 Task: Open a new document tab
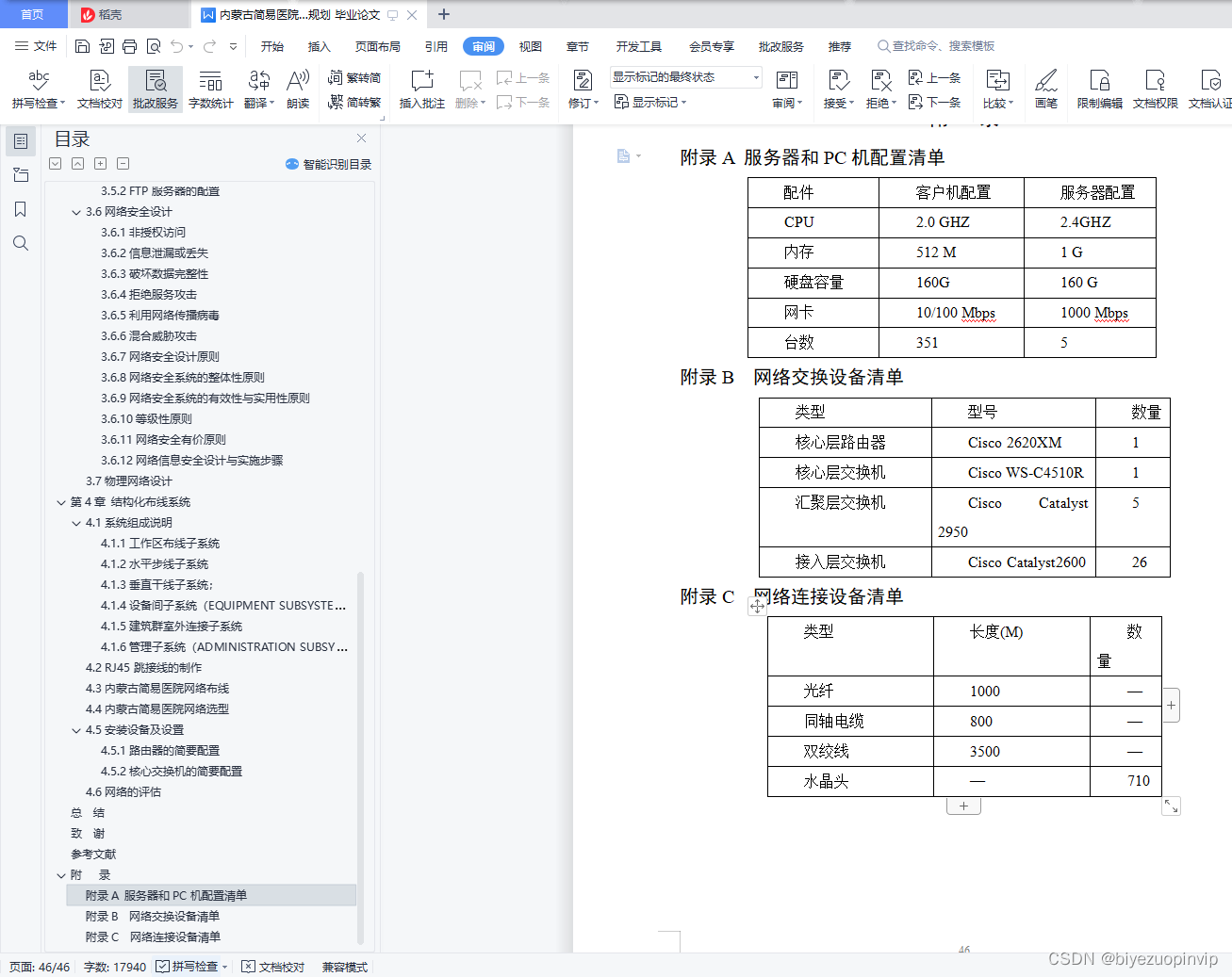(x=444, y=14)
